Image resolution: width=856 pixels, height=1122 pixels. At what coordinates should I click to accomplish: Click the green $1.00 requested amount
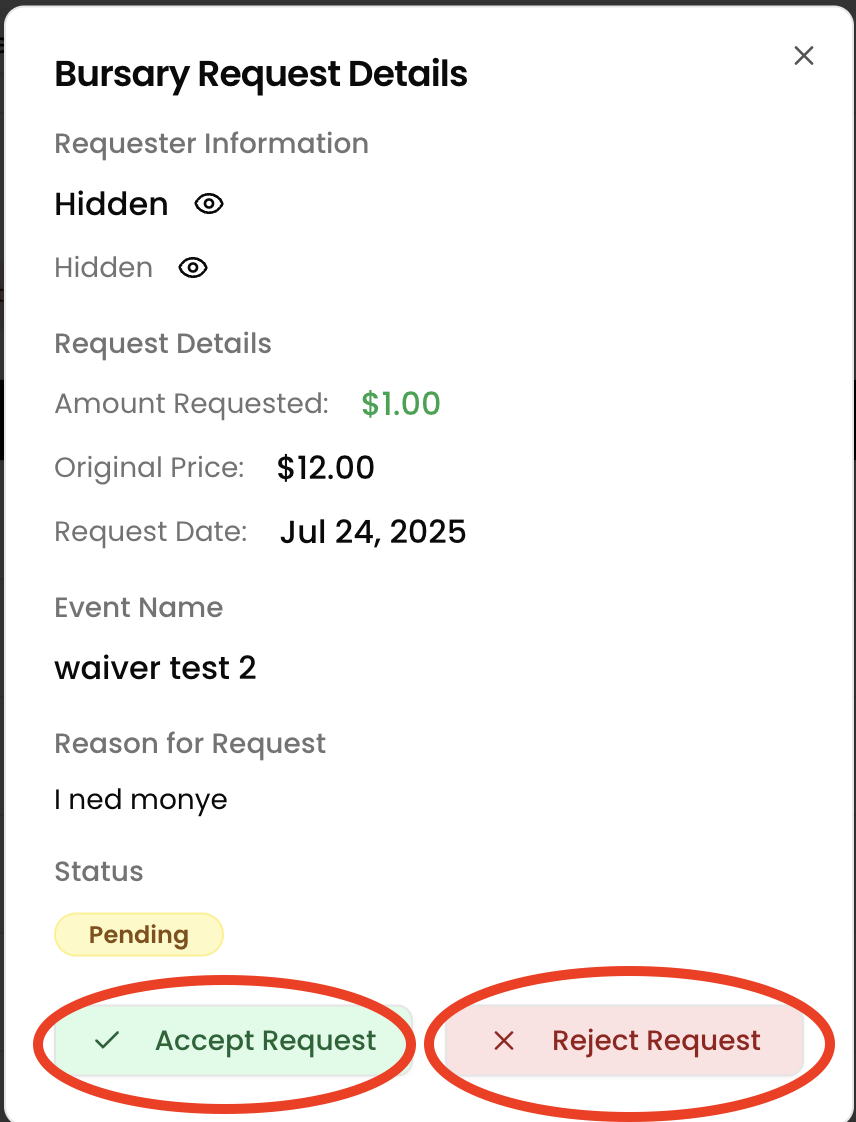(401, 404)
